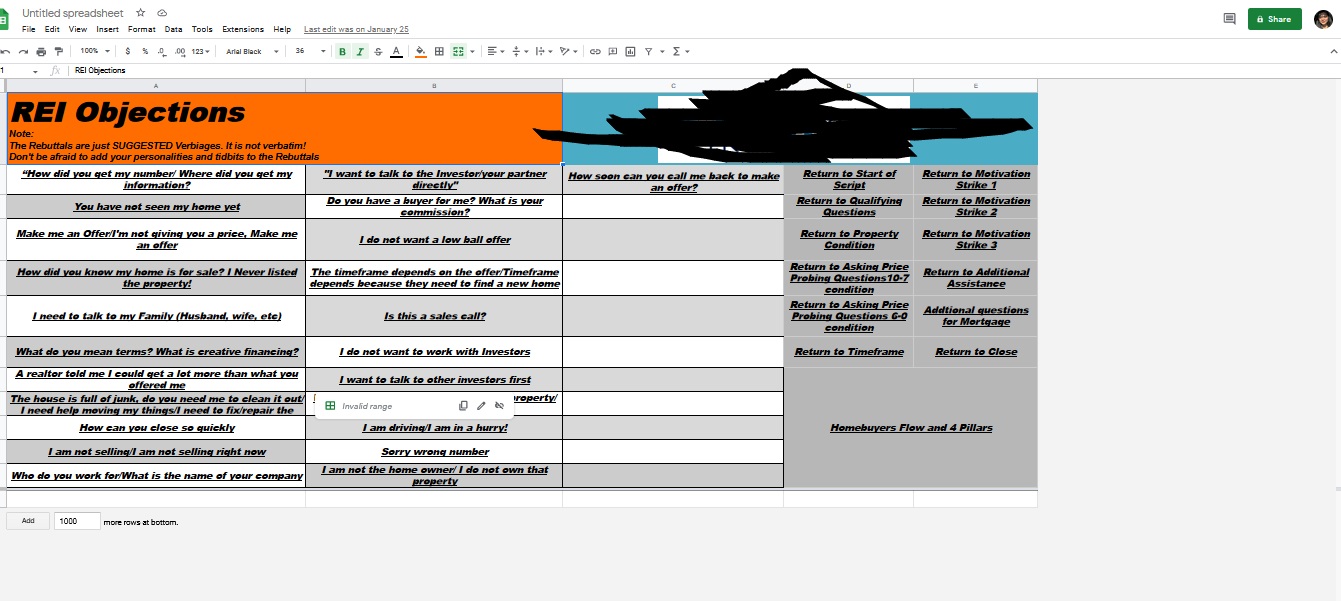This screenshot has height=601, width=1341.
Task: Open the borders menu
Action: click(x=439, y=51)
